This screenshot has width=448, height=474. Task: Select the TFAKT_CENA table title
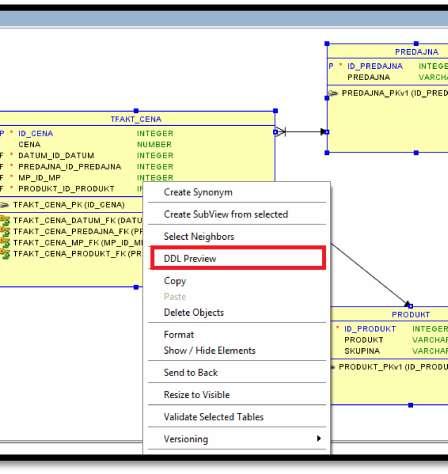[136, 119]
